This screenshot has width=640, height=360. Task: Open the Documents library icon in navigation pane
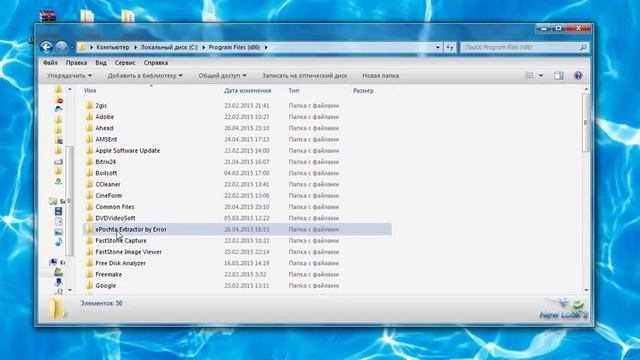click(58, 222)
